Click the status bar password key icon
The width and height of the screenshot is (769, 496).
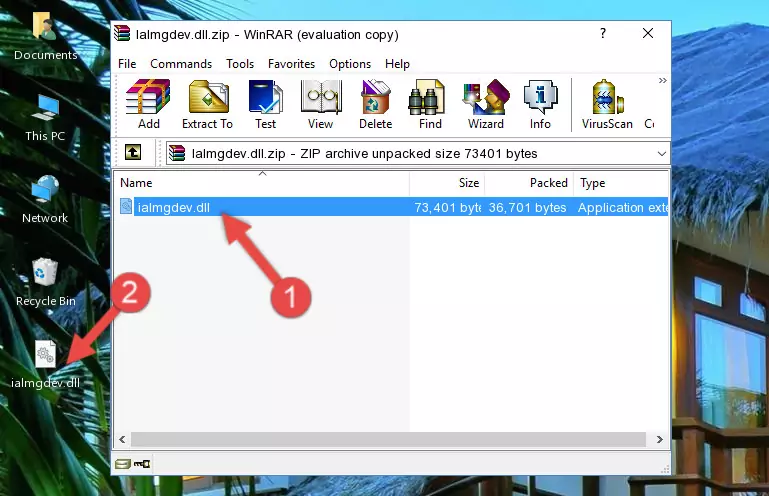tap(142, 463)
